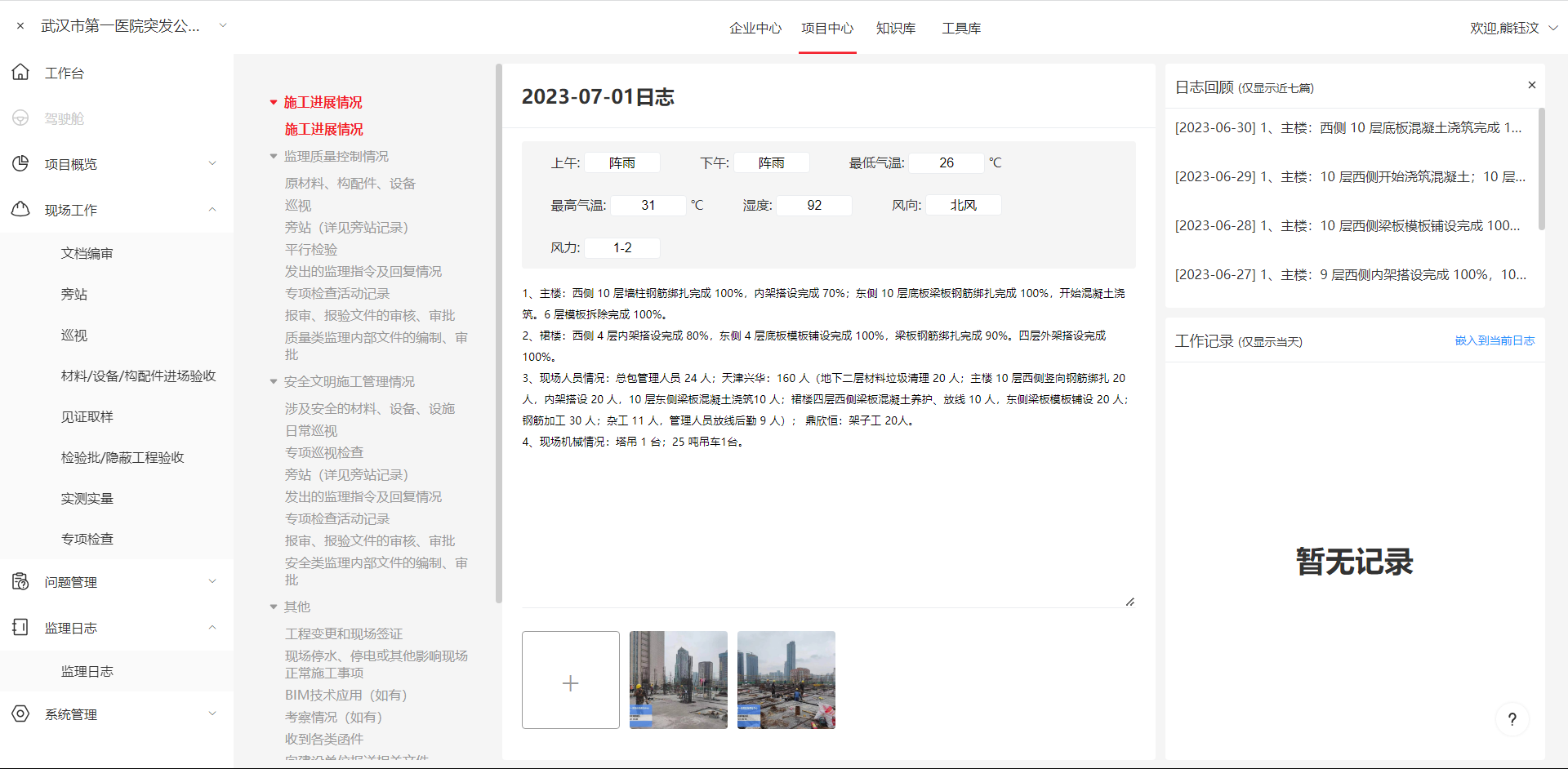Collapse the 监理质量控制情况 tree group
The height and width of the screenshot is (769, 1568).
274,156
